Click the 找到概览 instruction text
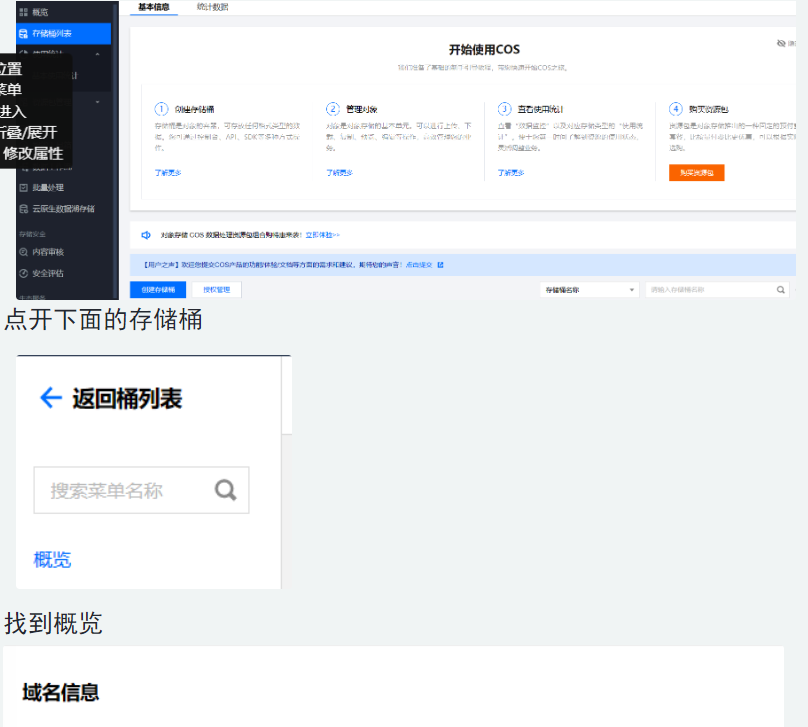Viewport: 808px width, 727px height. [54, 623]
